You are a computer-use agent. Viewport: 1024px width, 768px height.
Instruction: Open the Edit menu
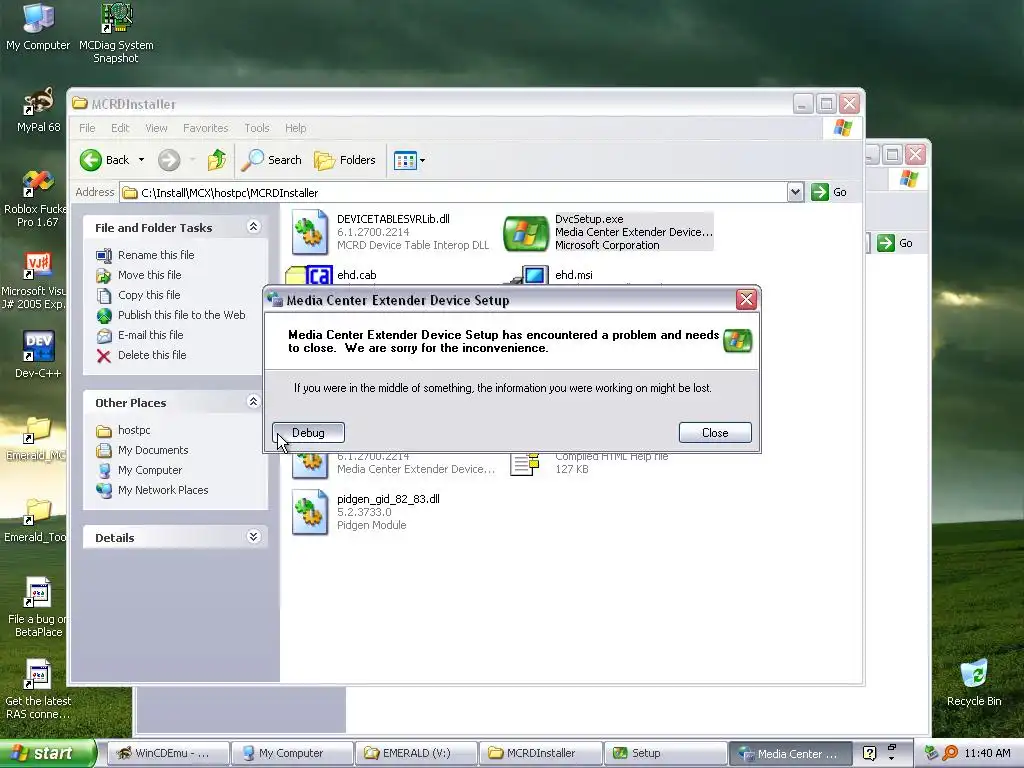120,128
